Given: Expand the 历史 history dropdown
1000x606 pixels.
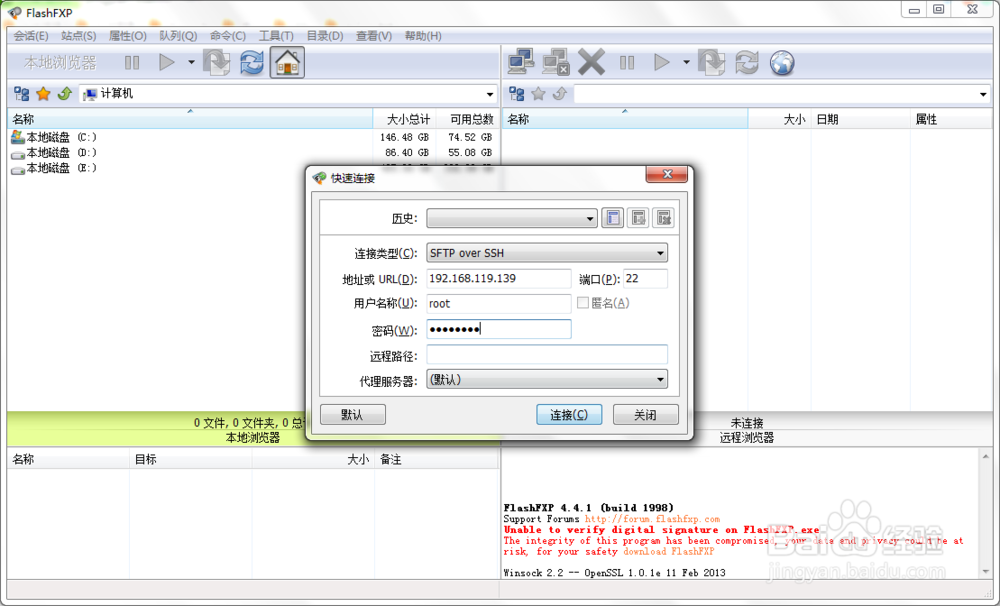Looking at the screenshot, I should [511, 218].
